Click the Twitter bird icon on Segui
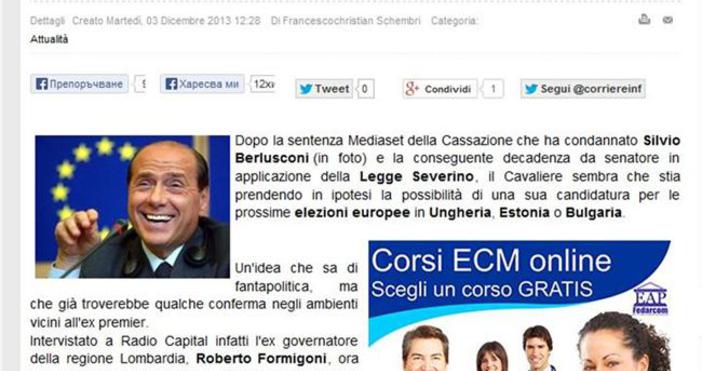This screenshot has height=371, width=702. [531, 89]
